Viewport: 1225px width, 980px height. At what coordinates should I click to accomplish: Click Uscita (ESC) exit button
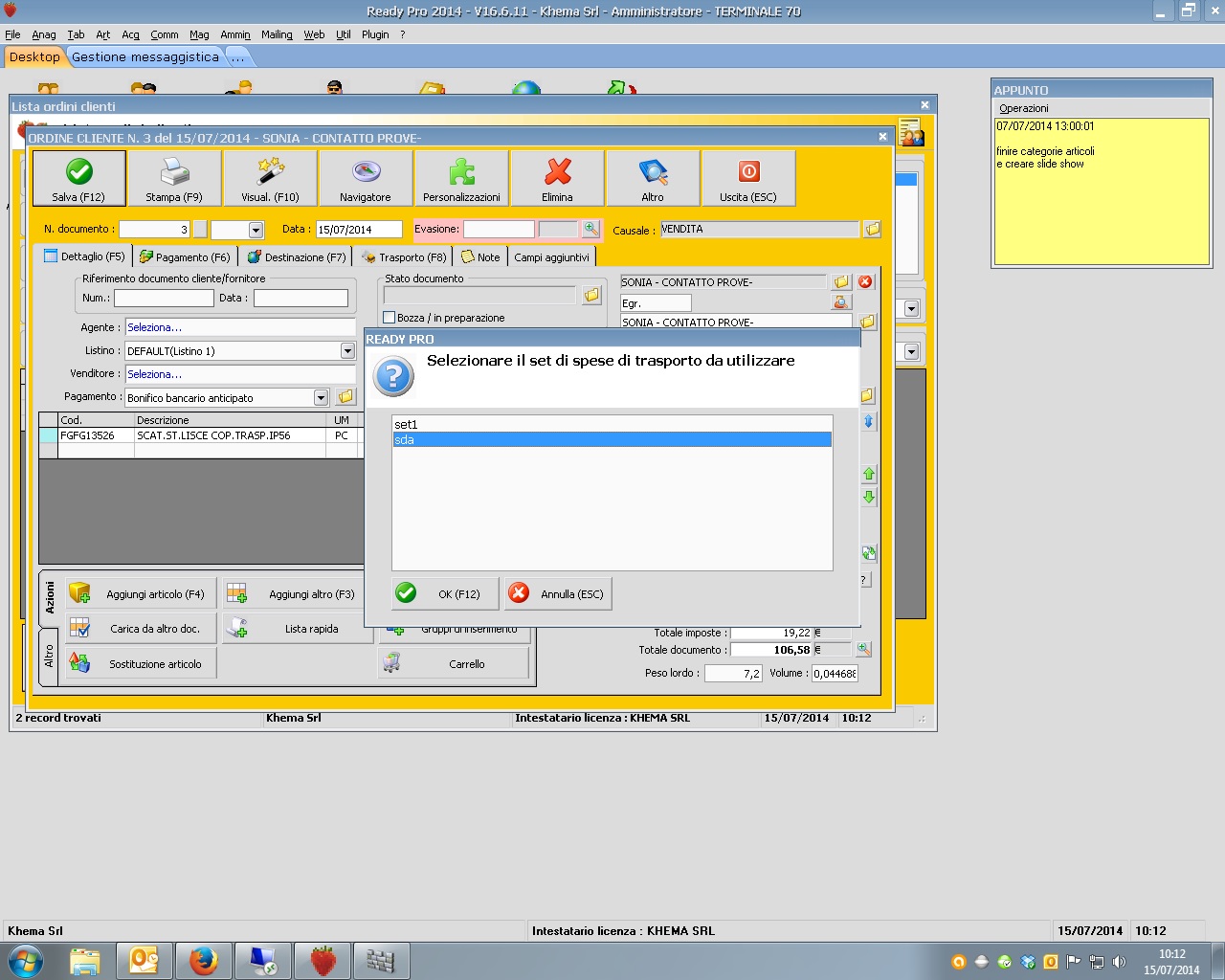tap(748, 178)
